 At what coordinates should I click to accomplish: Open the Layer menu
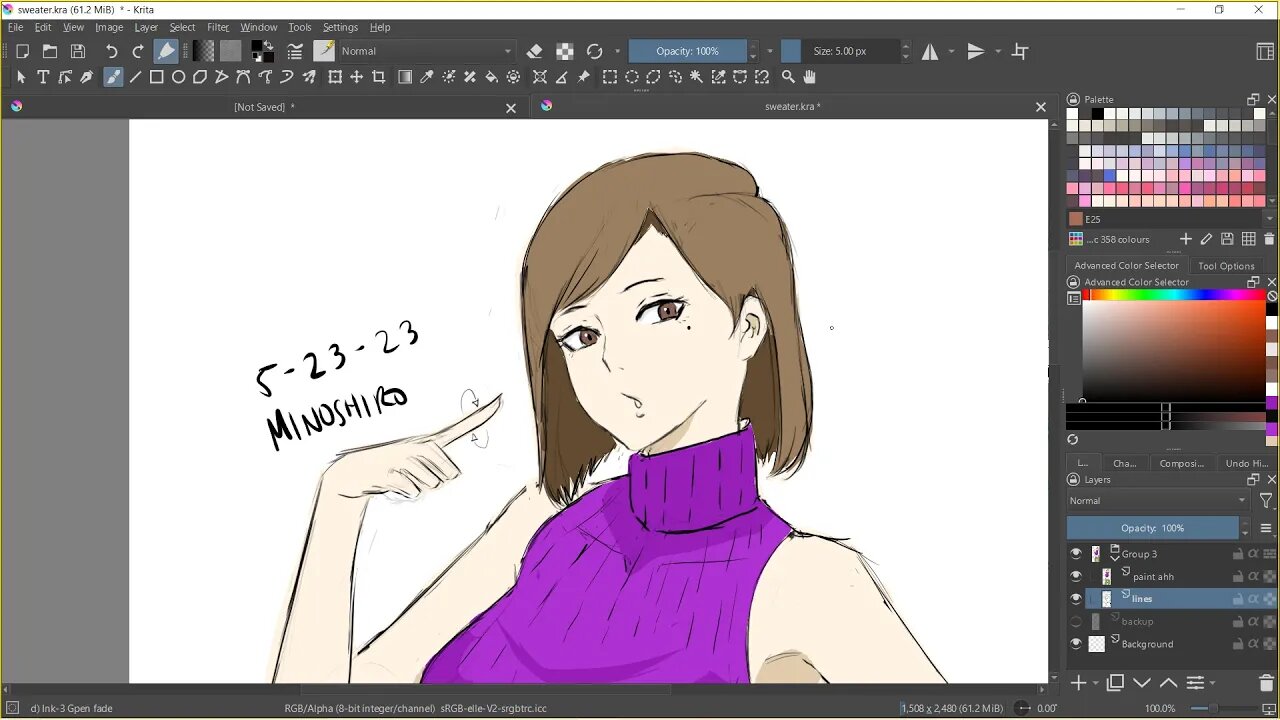(146, 27)
